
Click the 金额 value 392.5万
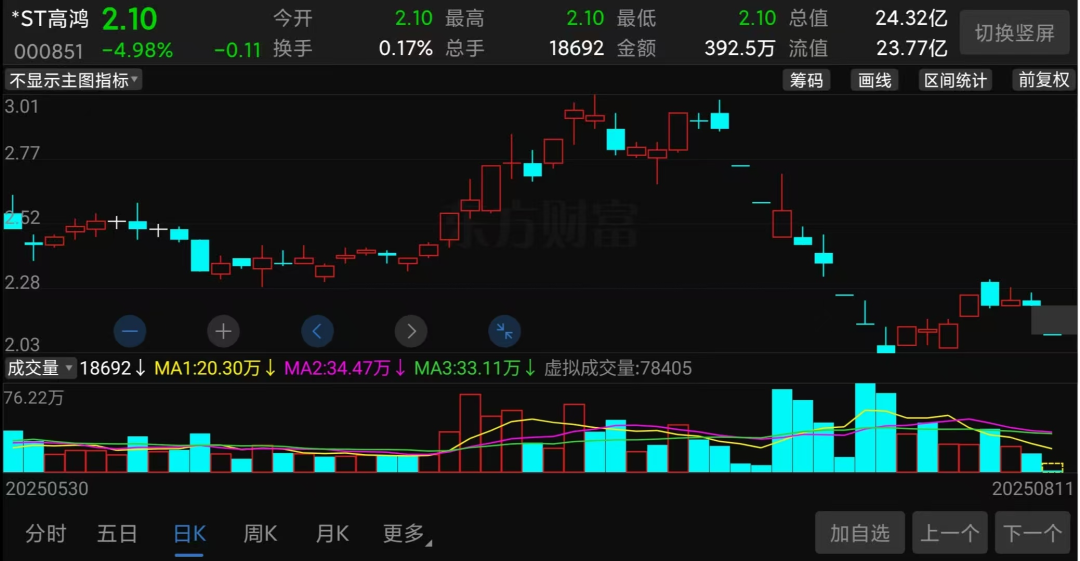pos(740,48)
